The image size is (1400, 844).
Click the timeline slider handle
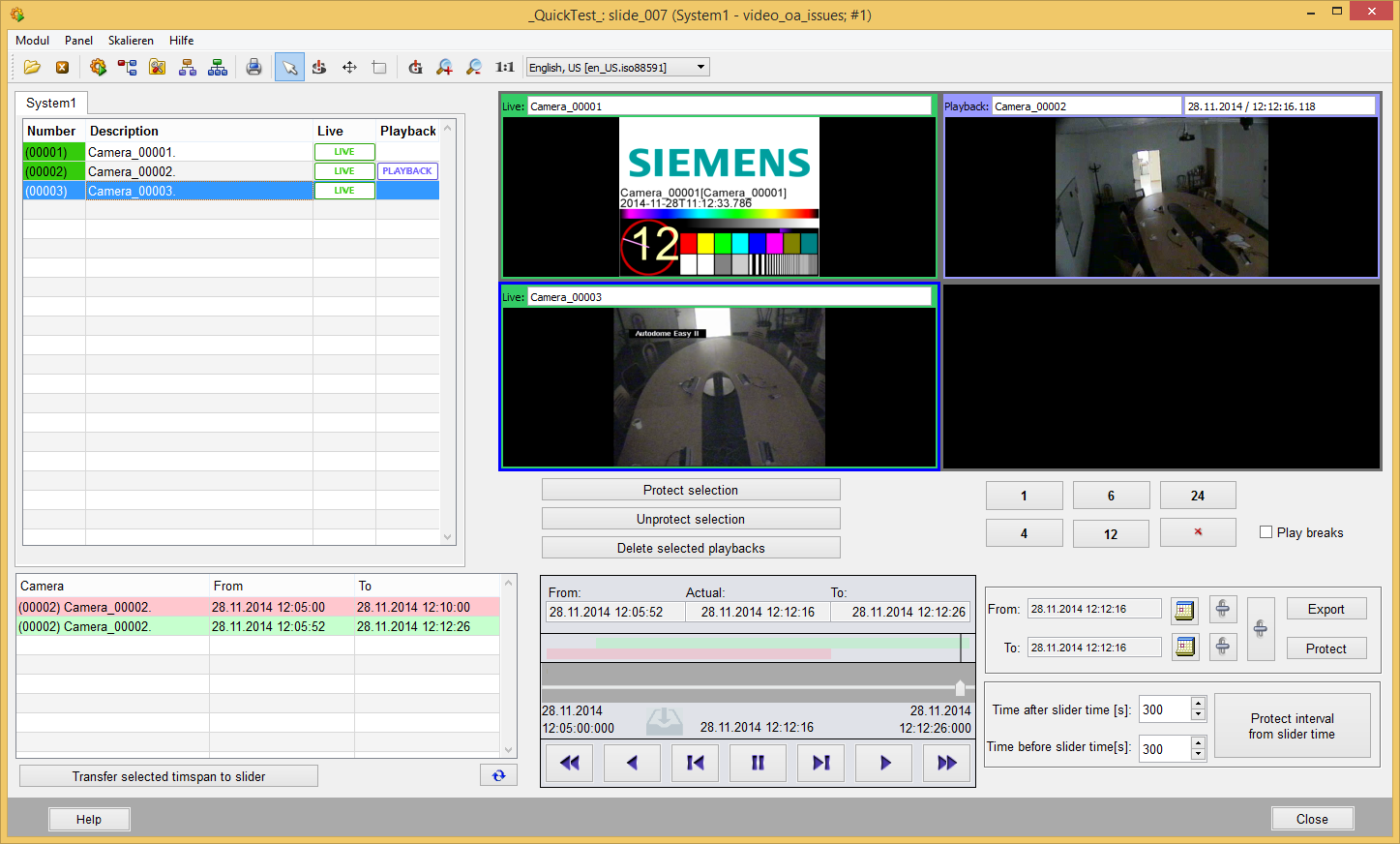point(960,688)
